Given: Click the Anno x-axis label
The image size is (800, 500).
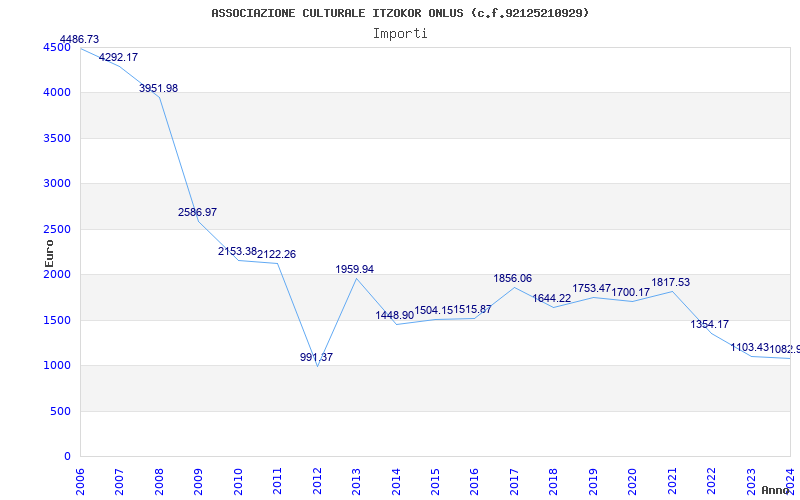Looking at the screenshot, I should [x=776, y=490].
